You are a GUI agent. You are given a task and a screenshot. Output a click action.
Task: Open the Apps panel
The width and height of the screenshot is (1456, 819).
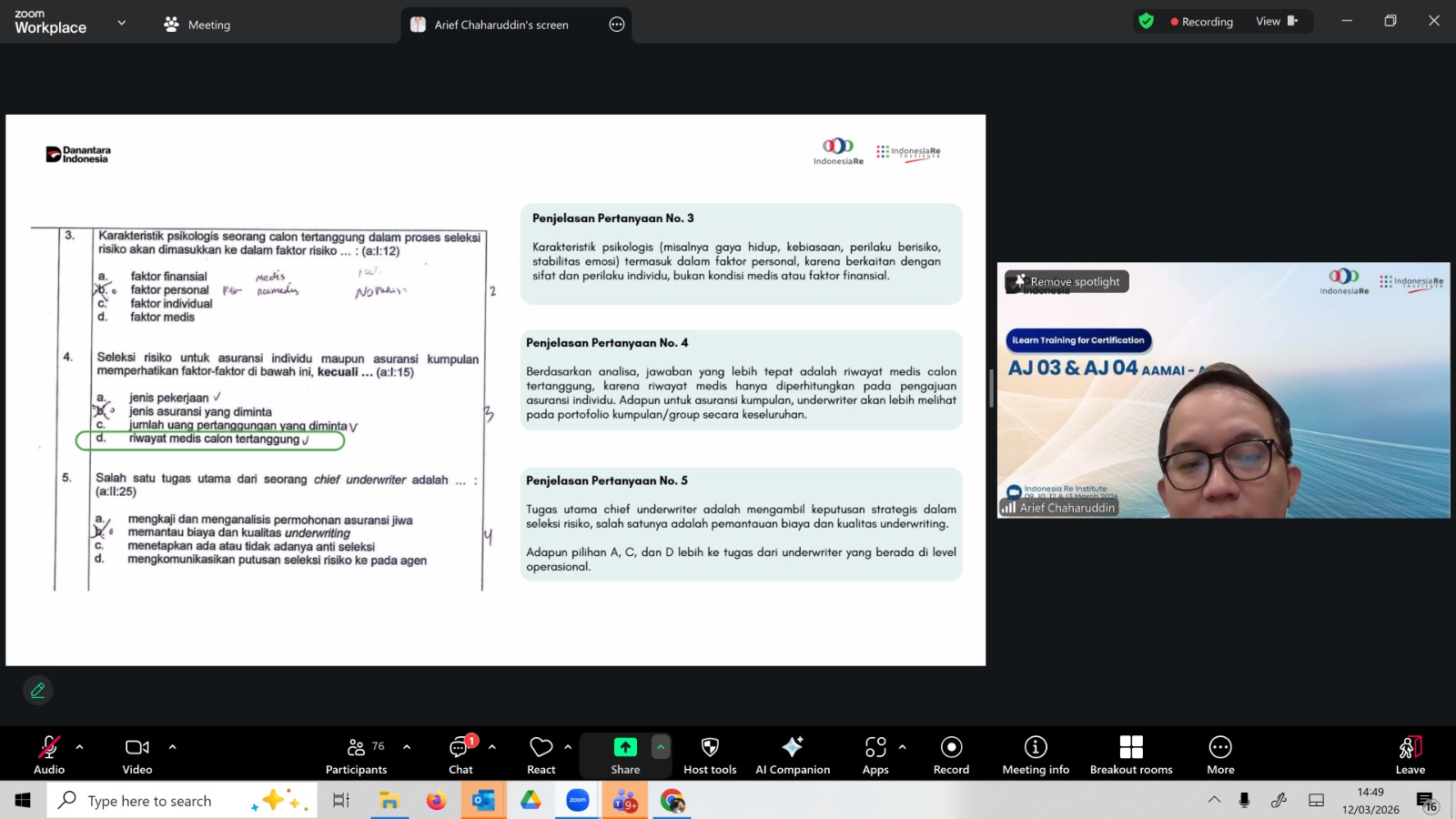click(875, 755)
